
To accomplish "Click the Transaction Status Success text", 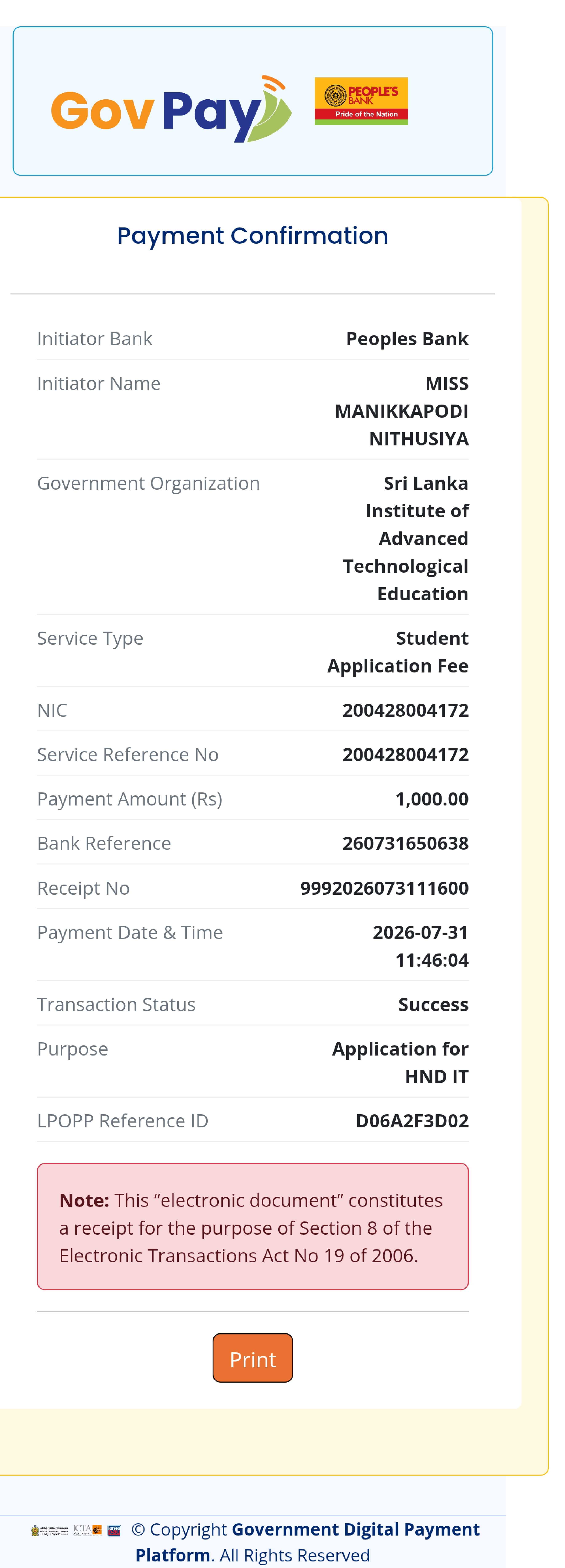I will tap(433, 1004).
